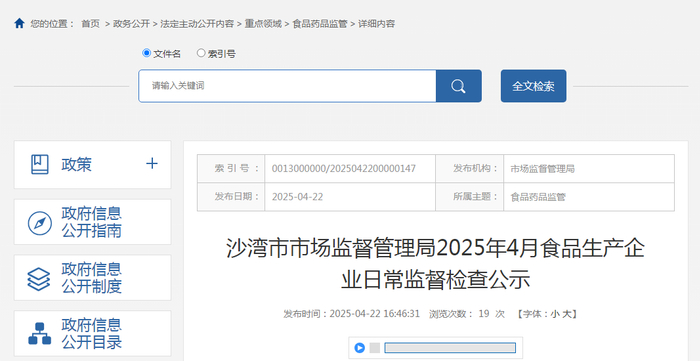Open 法定主动公开内容 breadcrumb link

197,24
